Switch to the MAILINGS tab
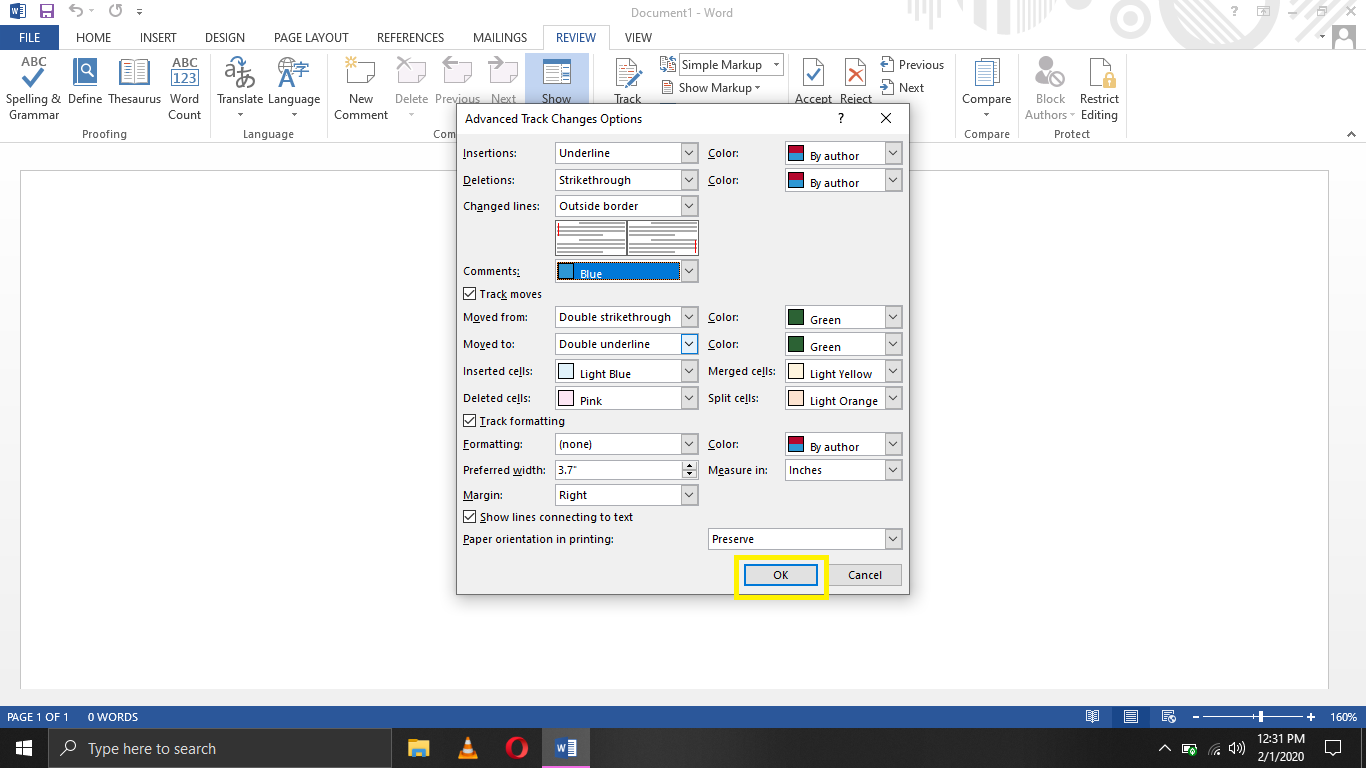The height and width of the screenshot is (768, 1366). click(x=499, y=38)
